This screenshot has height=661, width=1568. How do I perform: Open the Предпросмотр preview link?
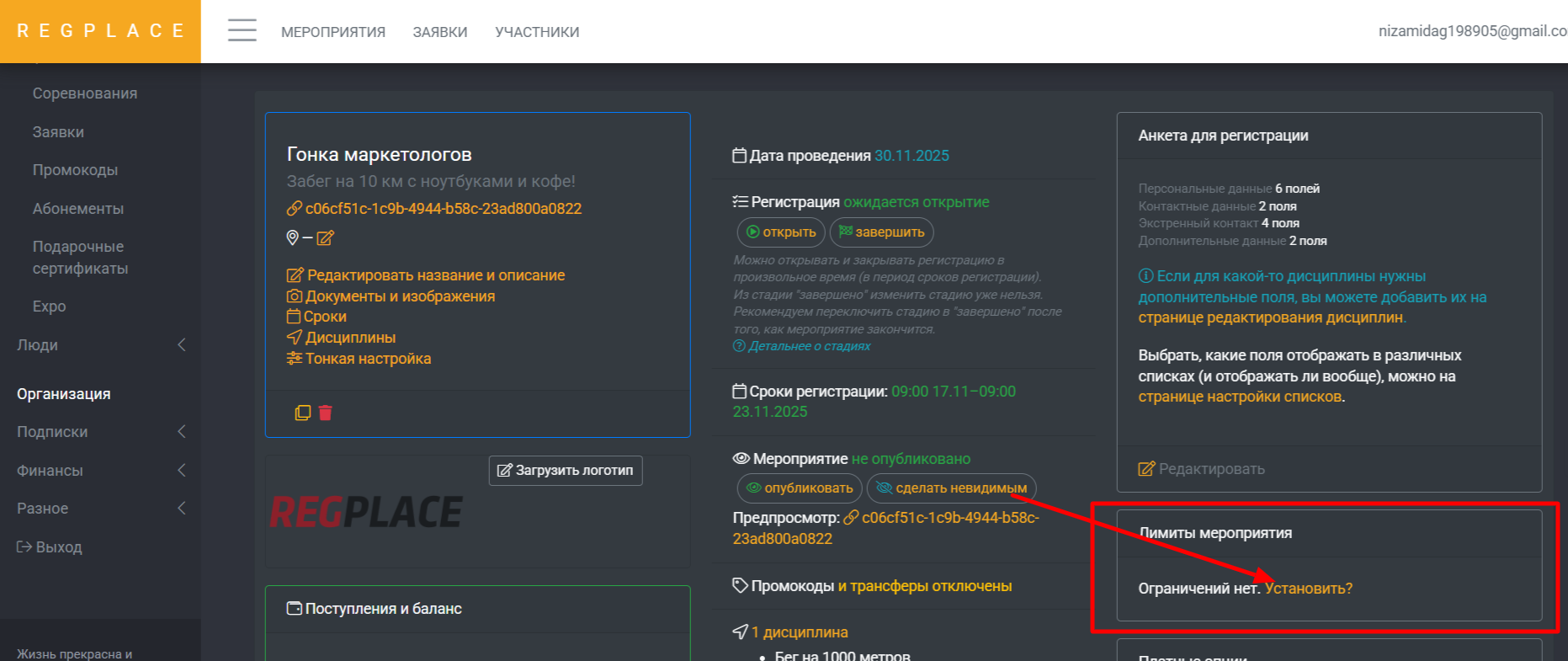886,528
